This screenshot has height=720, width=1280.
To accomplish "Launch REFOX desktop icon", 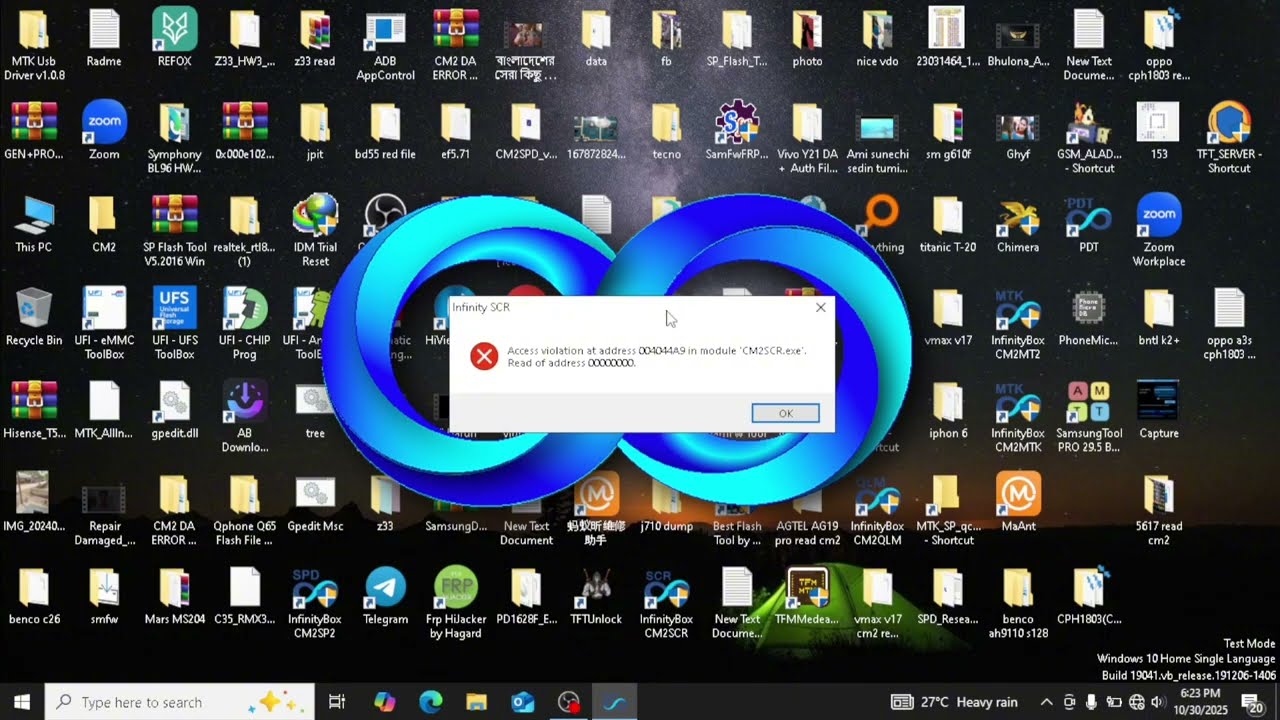I will (174, 38).
